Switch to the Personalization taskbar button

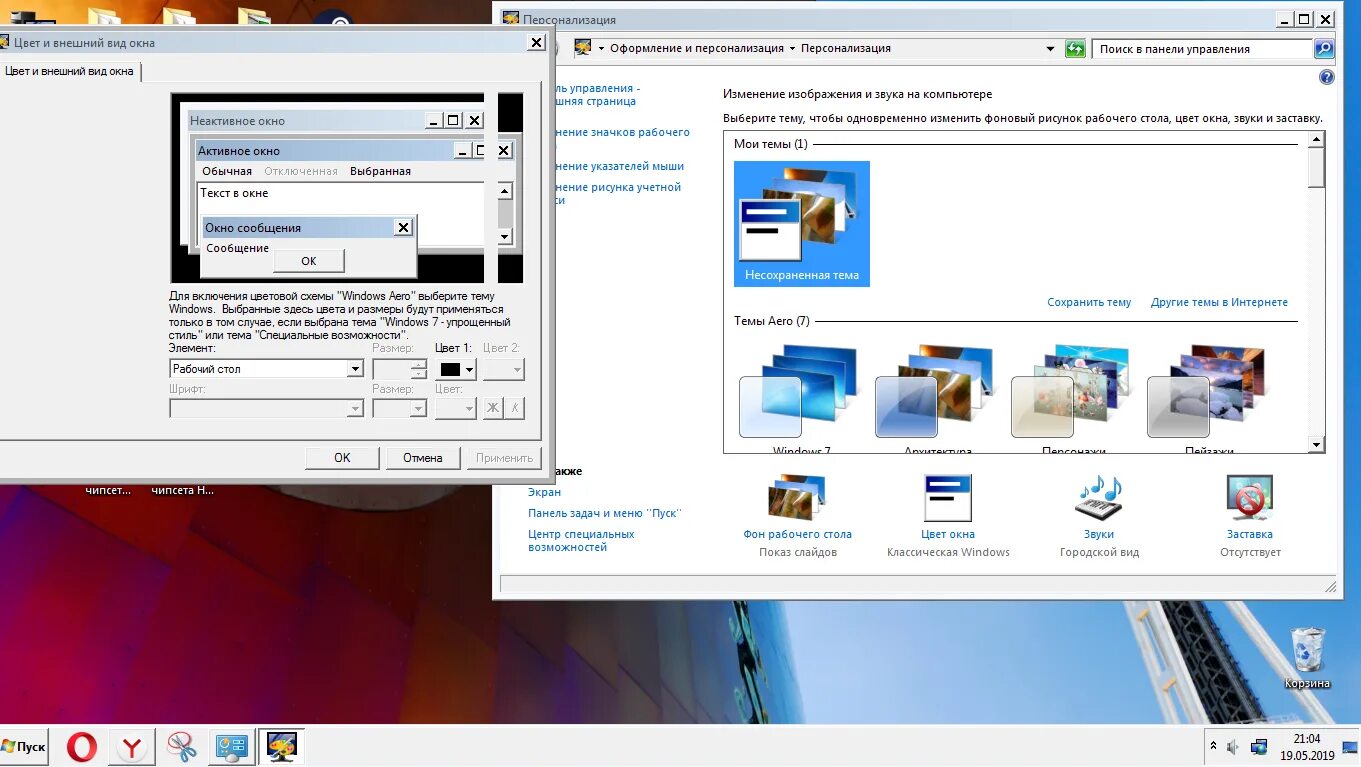(x=280, y=747)
